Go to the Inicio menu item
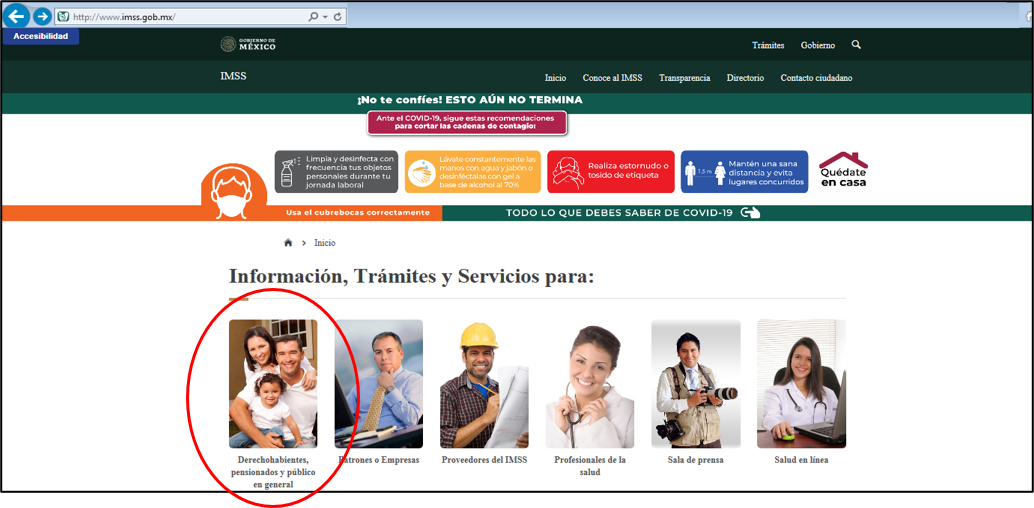The height and width of the screenshot is (508, 1034). click(555, 78)
